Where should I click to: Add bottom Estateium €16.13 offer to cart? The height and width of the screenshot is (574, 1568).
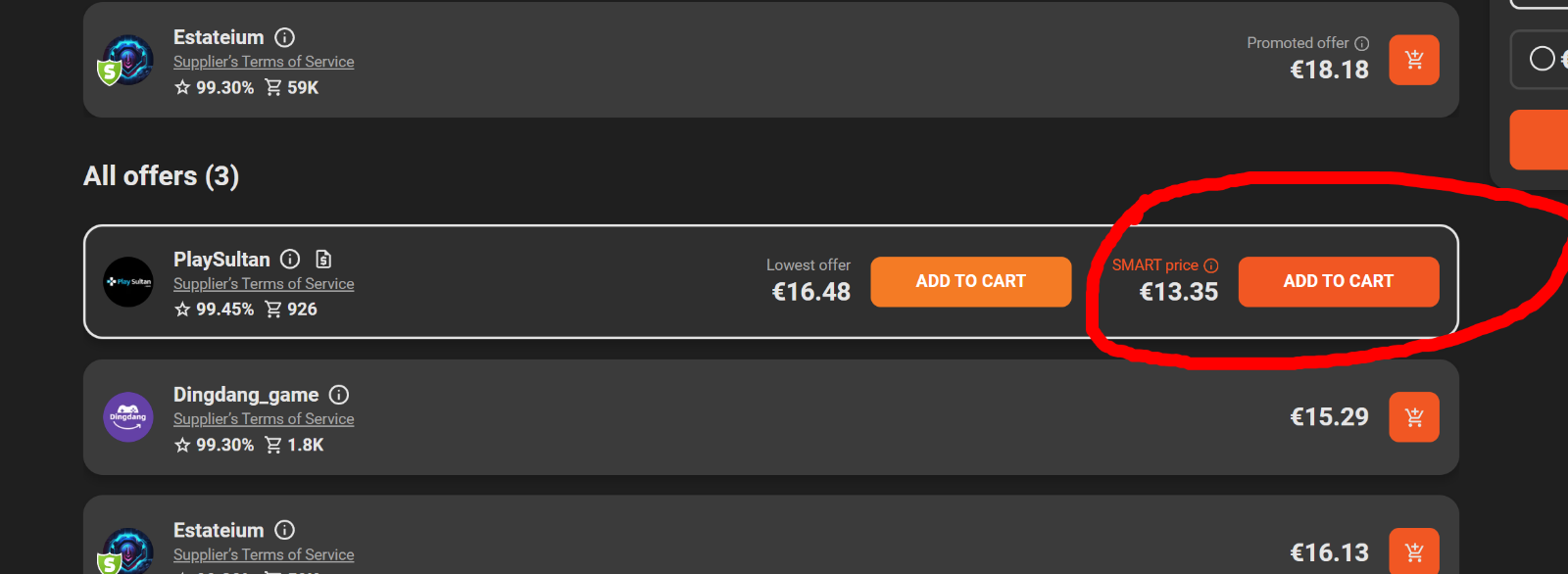tap(1413, 551)
